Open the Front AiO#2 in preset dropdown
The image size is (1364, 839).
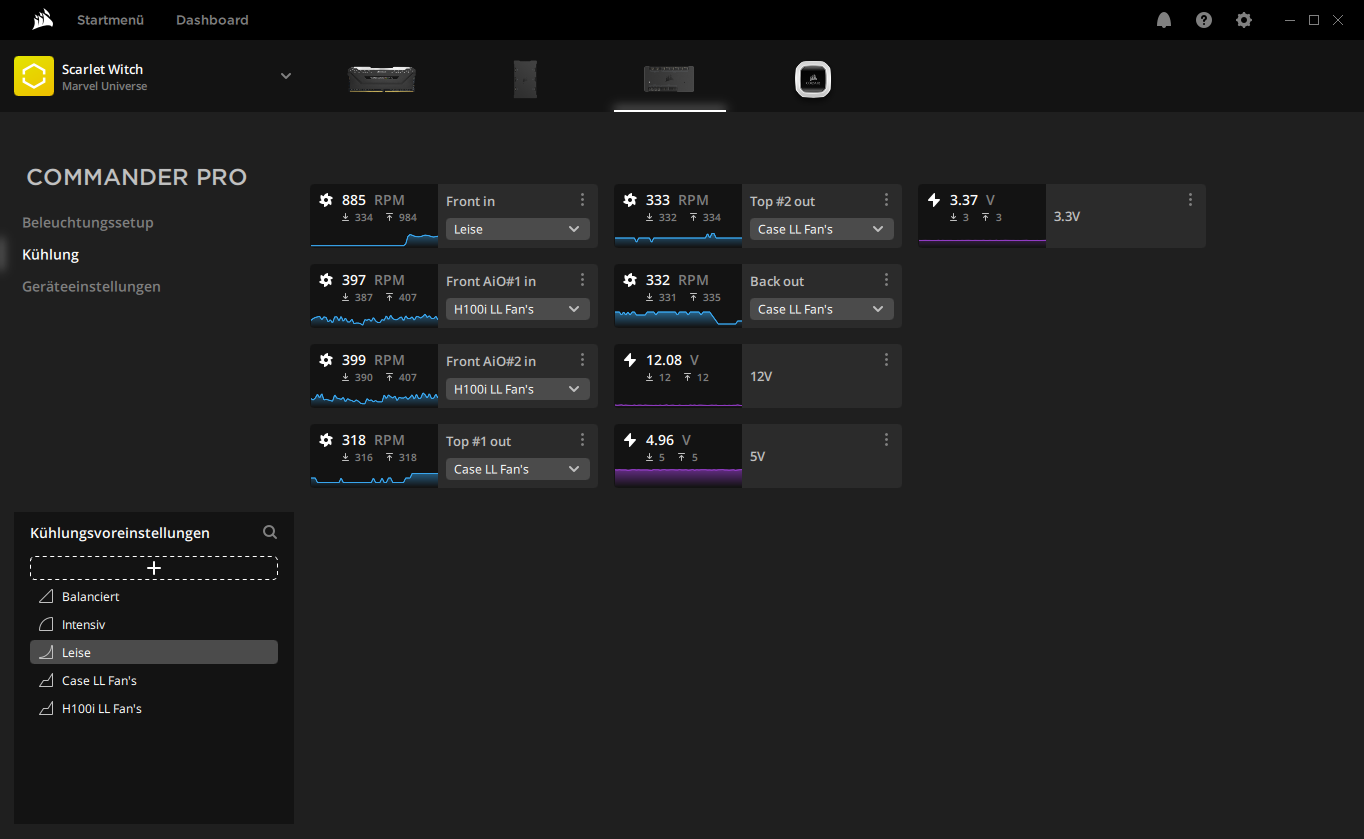pyautogui.click(x=518, y=389)
